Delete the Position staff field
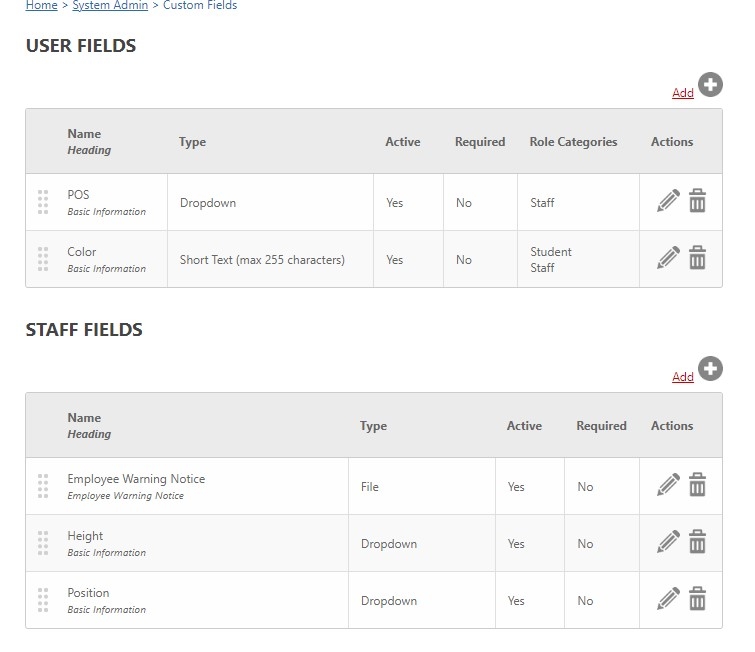The image size is (755, 652). pyautogui.click(x=697, y=598)
